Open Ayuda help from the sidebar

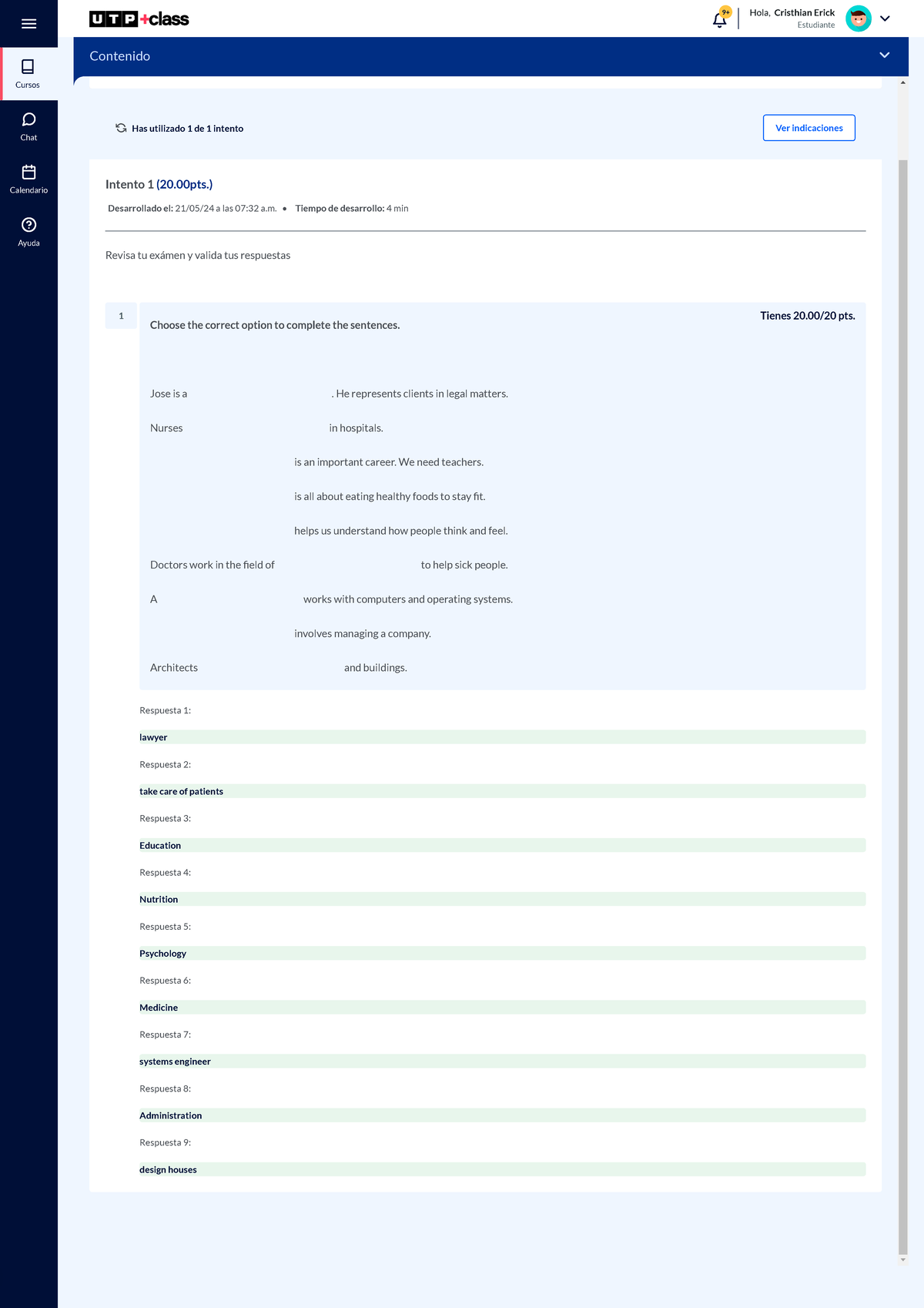28,231
